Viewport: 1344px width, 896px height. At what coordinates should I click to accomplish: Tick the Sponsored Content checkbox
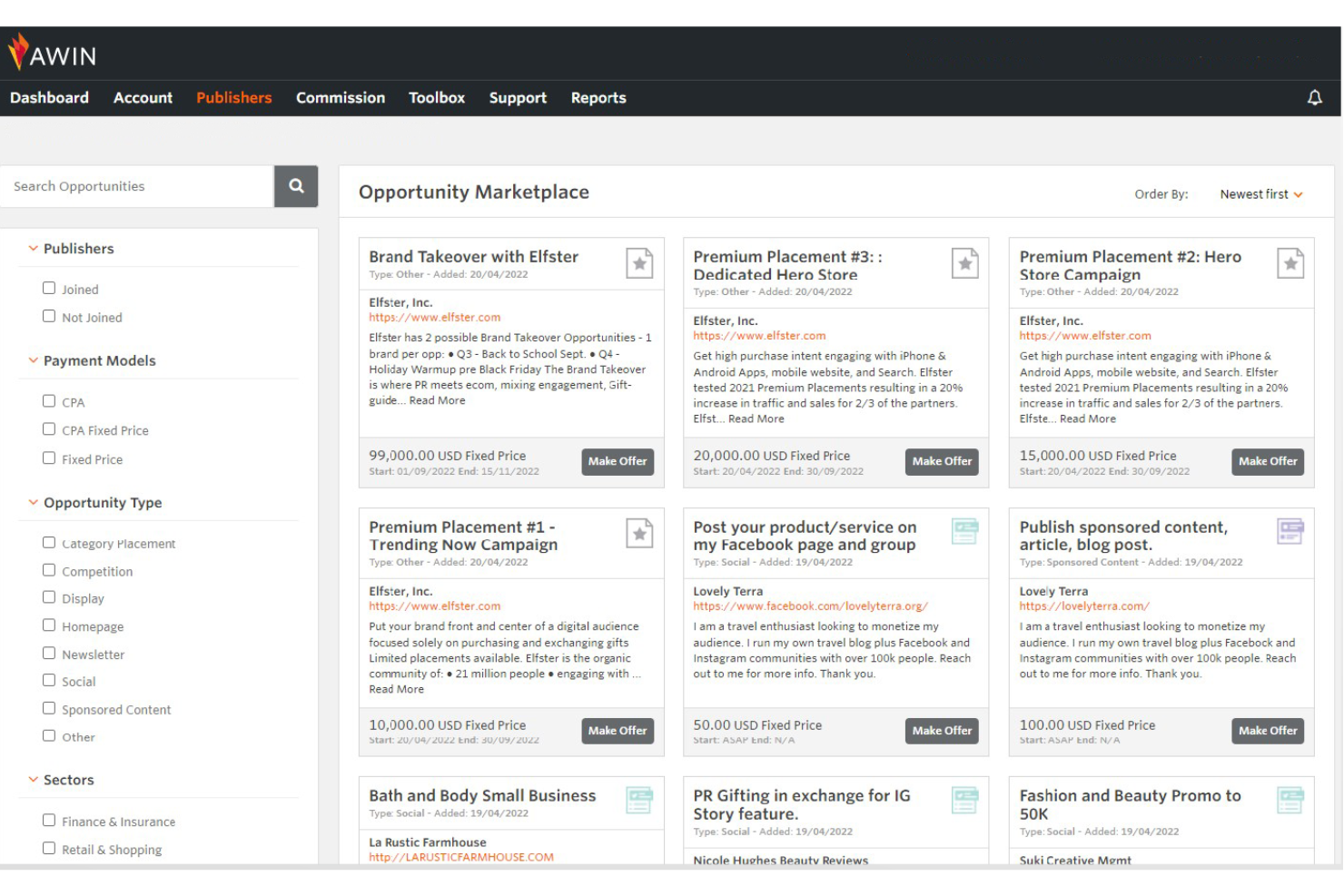click(x=49, y=709)
